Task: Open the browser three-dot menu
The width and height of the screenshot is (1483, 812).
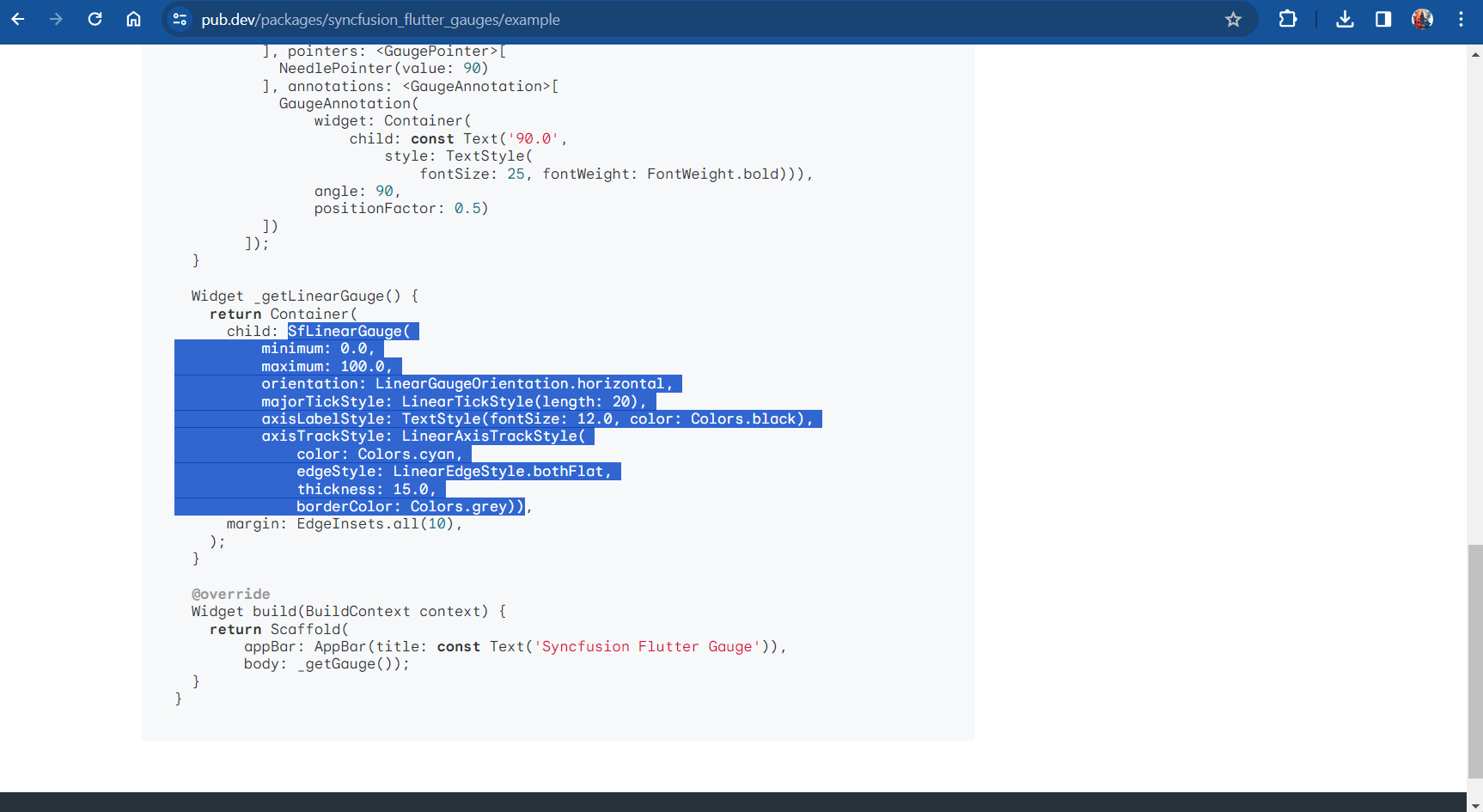Action: coord(1461,19)
